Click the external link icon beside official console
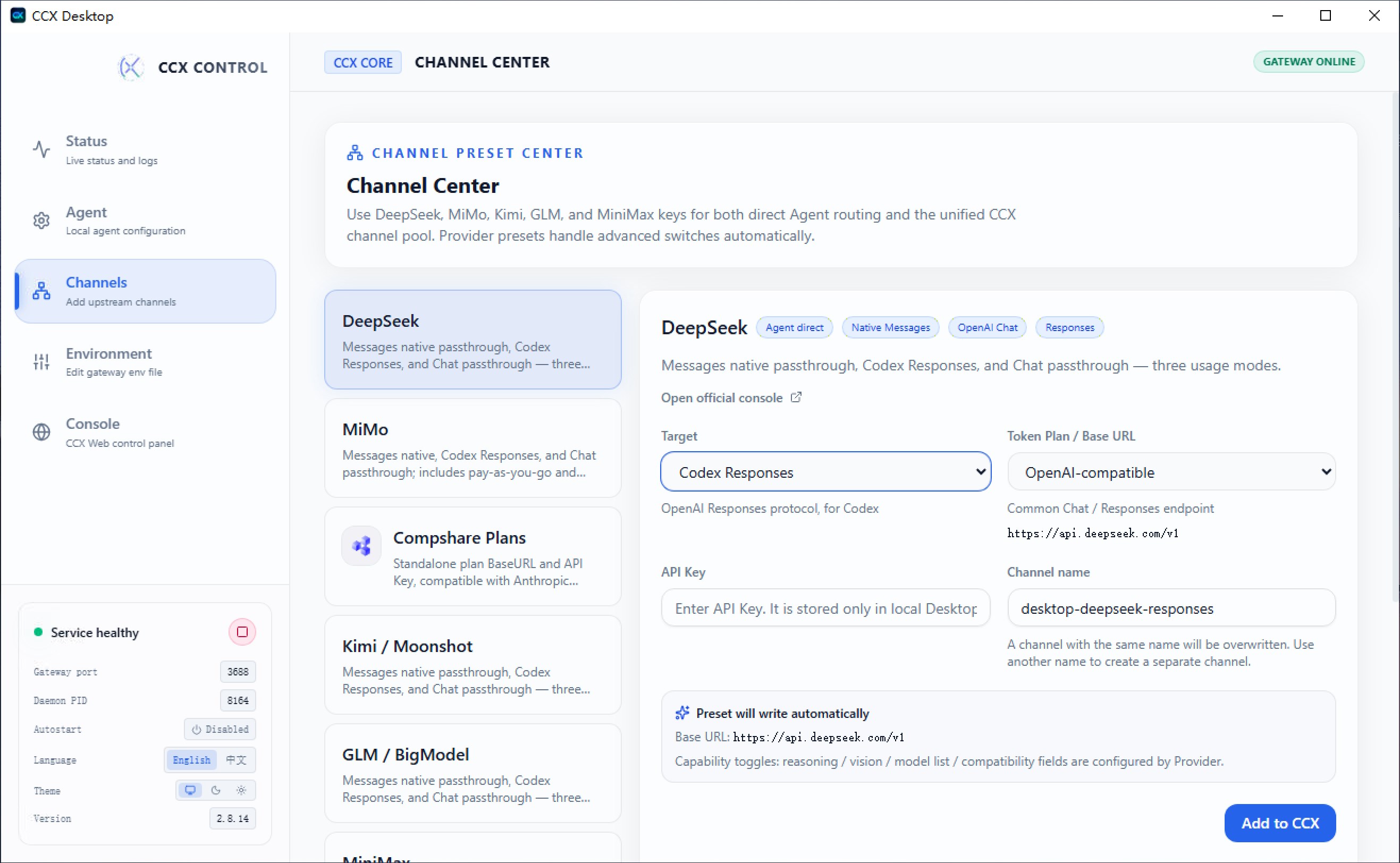1400x863 pixels. (796, 397)
